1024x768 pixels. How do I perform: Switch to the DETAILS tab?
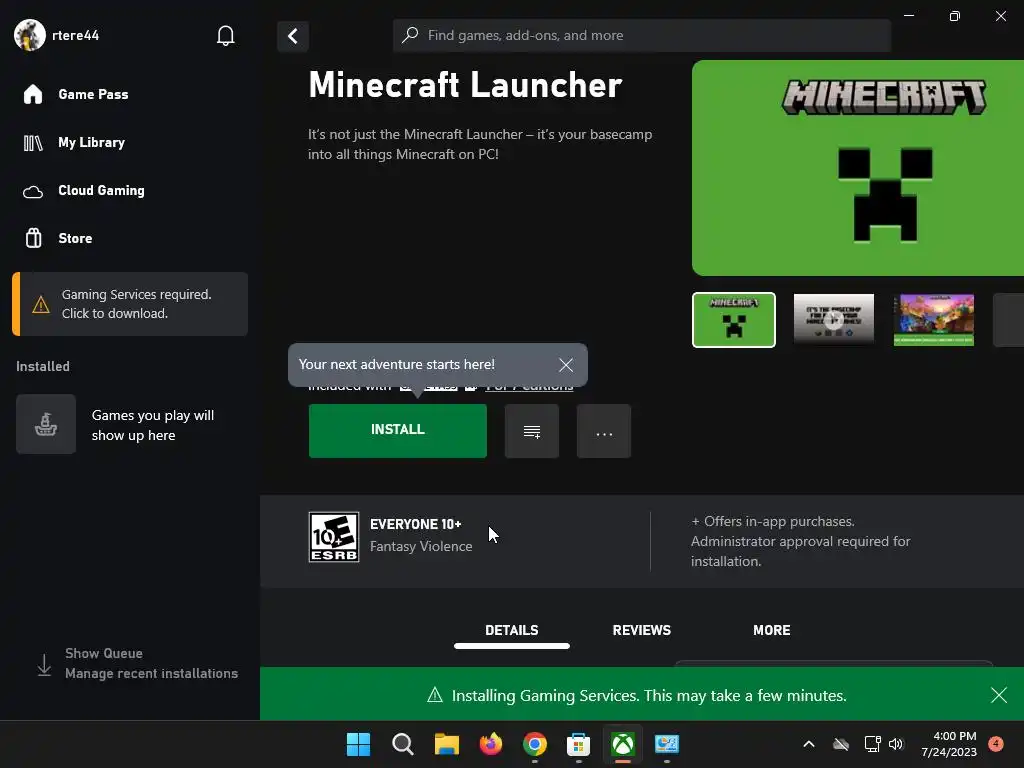(511, 631)
